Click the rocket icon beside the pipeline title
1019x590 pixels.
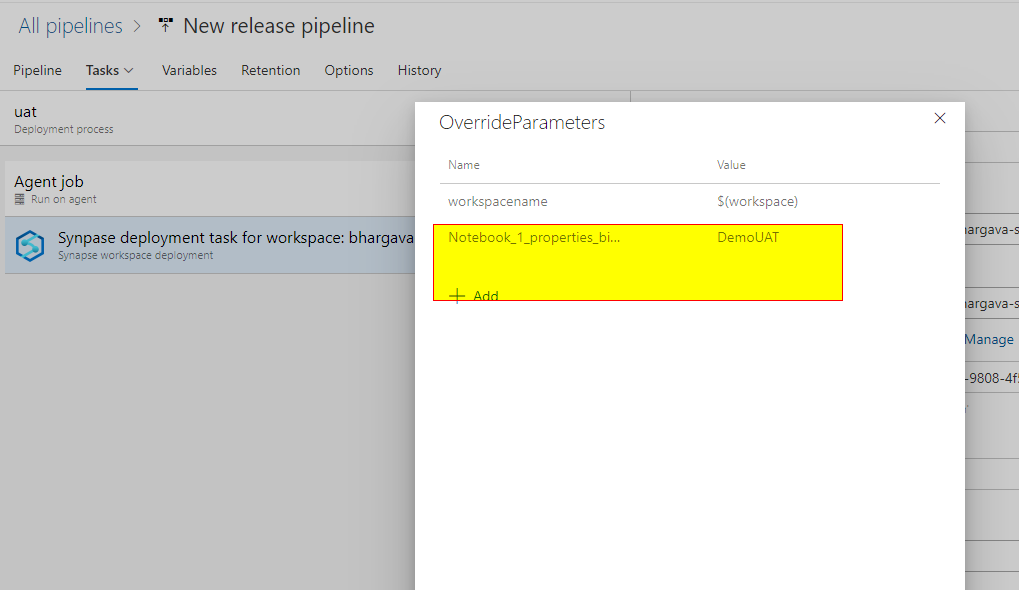tap(165, 25)
